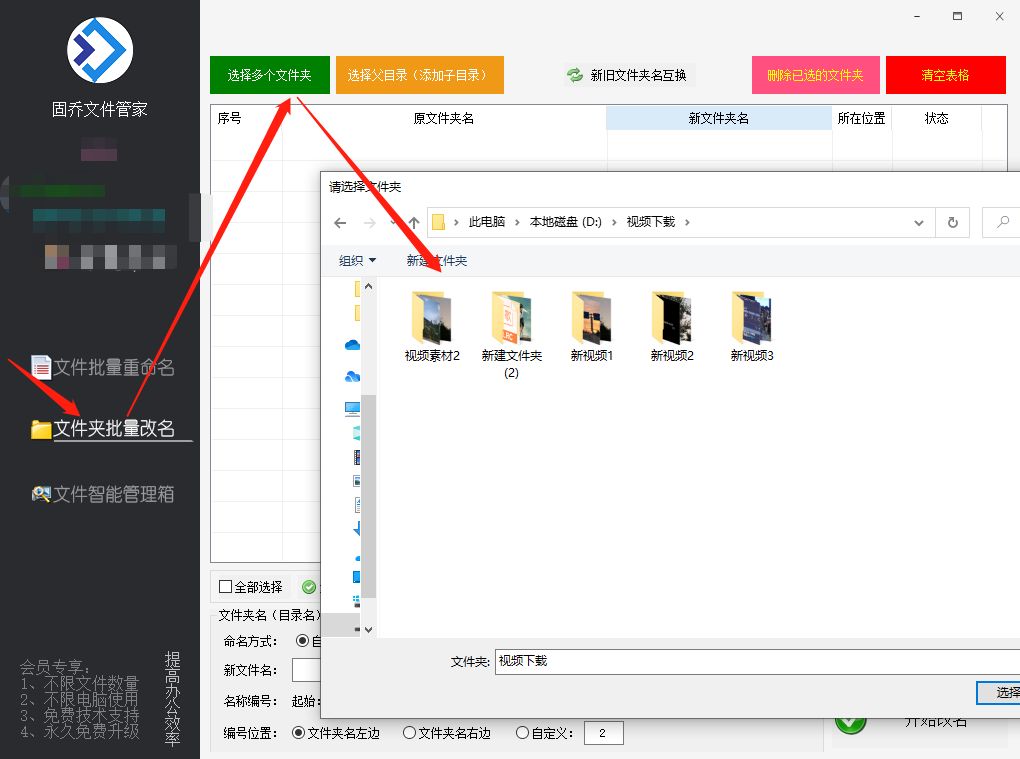This screenshot has width=1020, height=759.
Task: Click the navigation pane scrollbar up arrow
Action: (368, 286)
